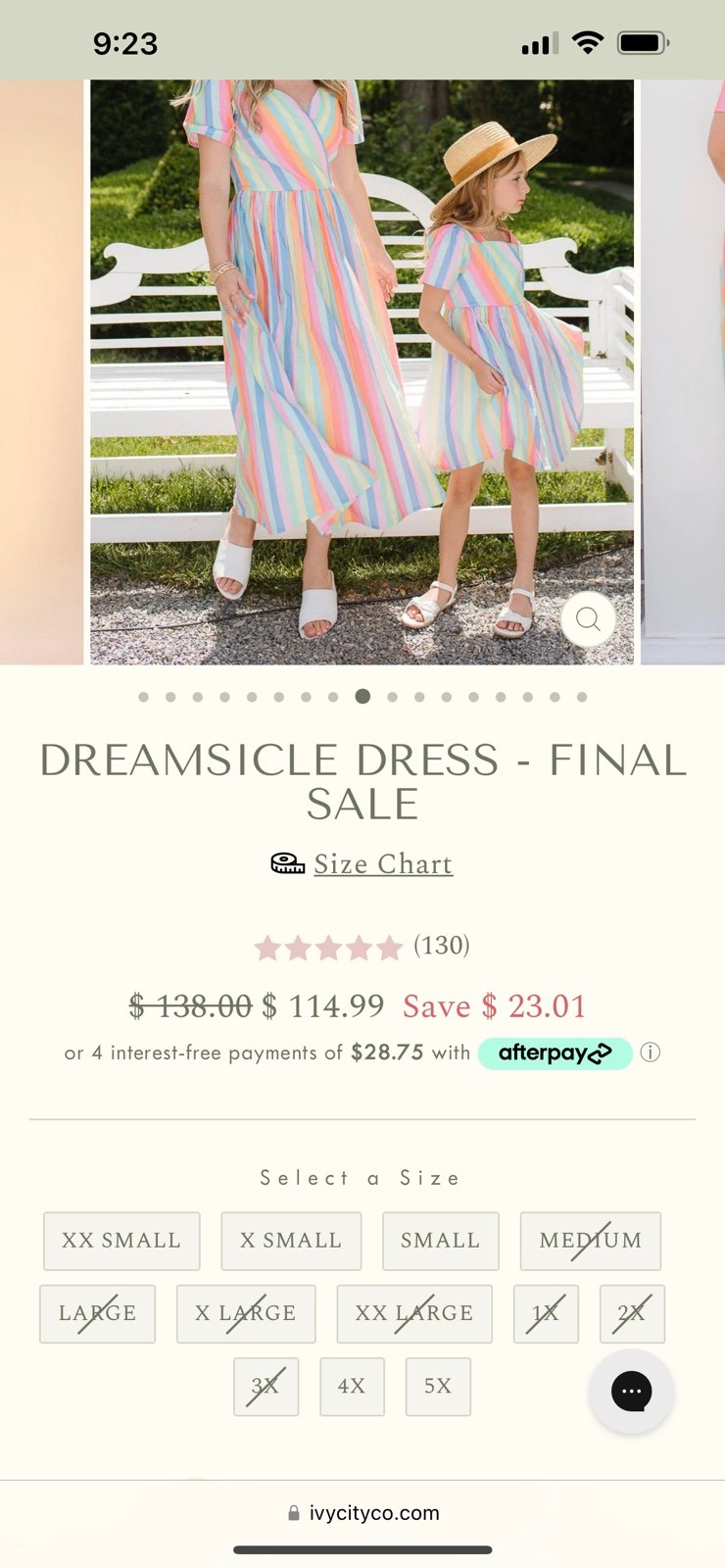This screenshot has height=1568, width=725.
Task: Select the 4X size option
Action: 352,1387
